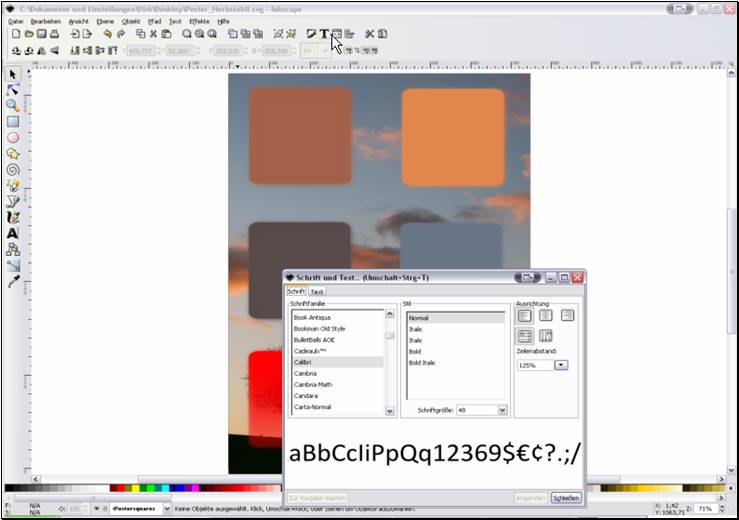739x520 pixels.
Task: Toggle left text alignment in dialog
Action: [525, 315]
